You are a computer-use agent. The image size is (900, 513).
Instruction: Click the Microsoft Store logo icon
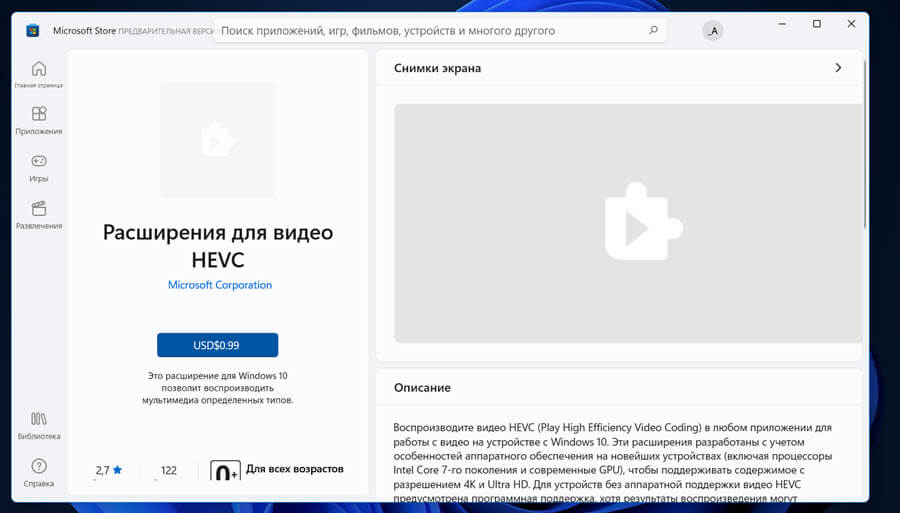pos(33,30)
